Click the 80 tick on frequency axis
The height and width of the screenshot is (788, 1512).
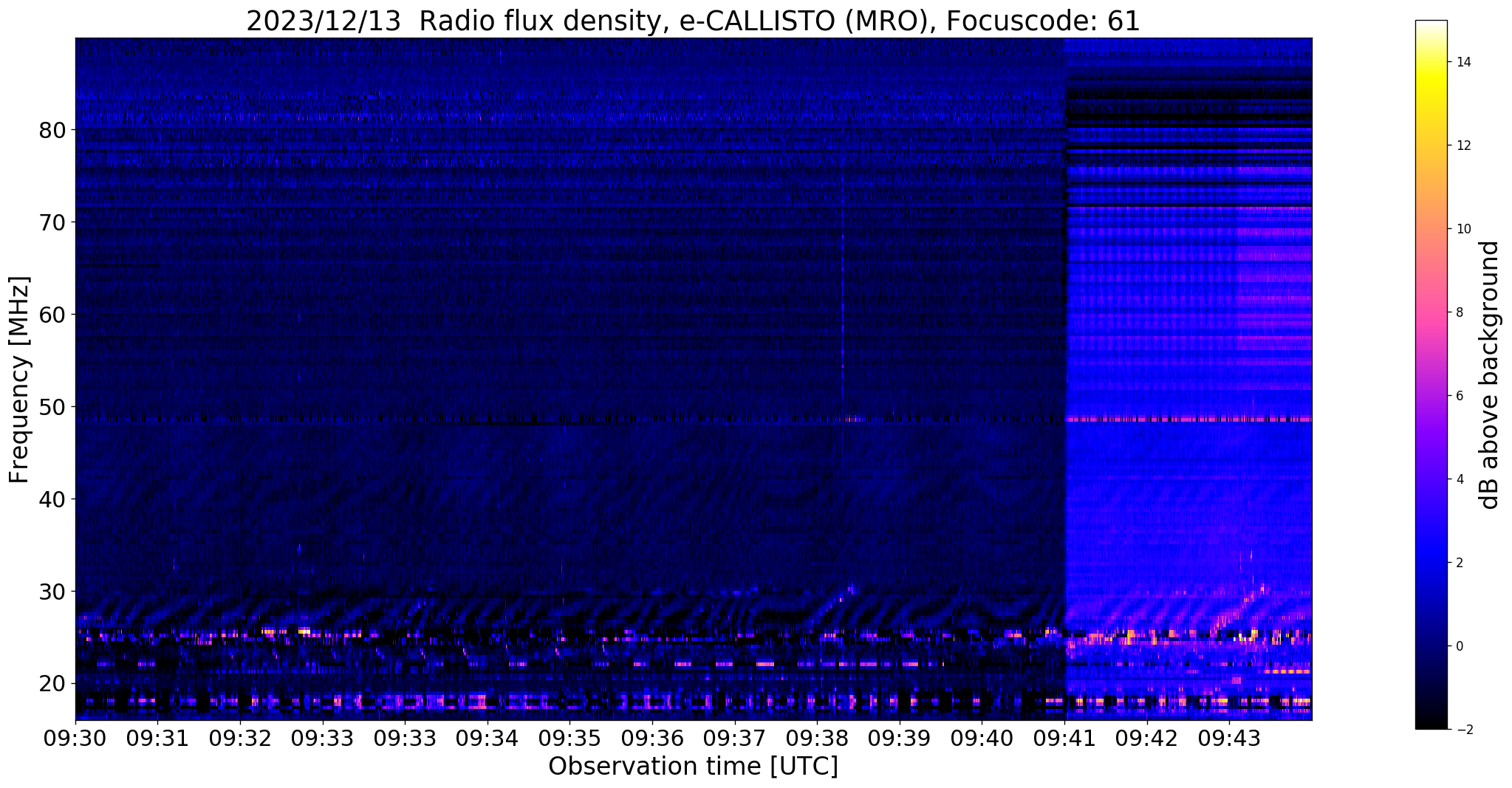pyautogui.click(x=53, y=130)
